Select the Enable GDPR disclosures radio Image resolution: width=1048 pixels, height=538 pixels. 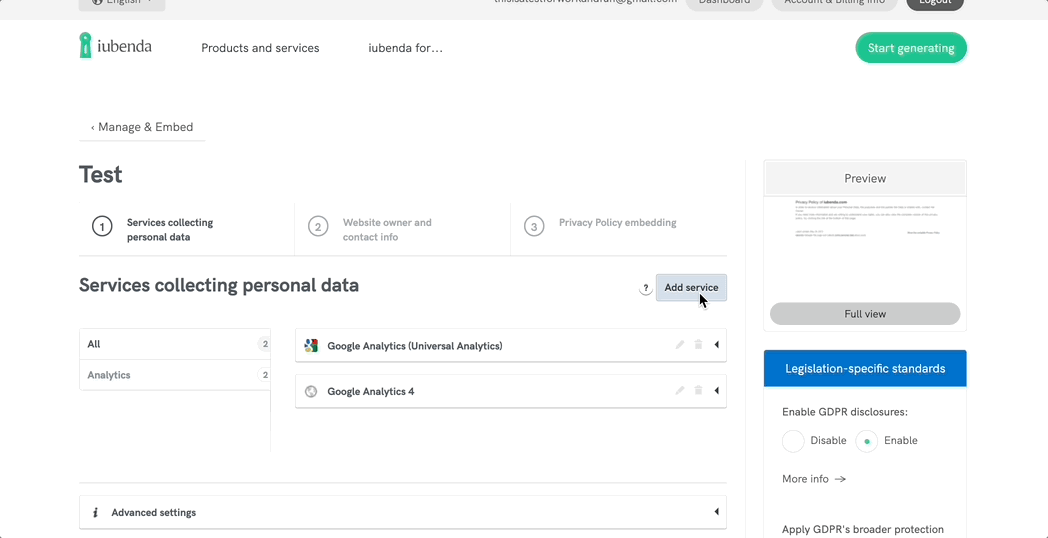[866, 441]
